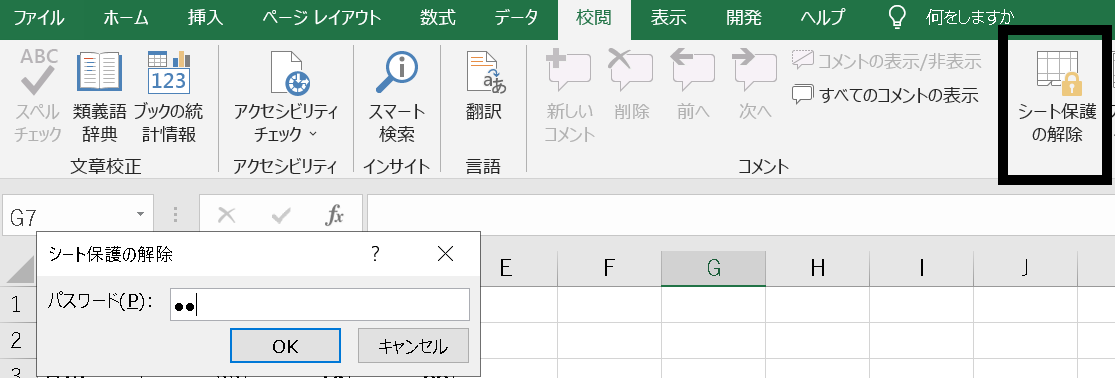This screenshot has width=1115, height=378.
Task: Toggle すべてのコメントの表示 show all comments
Action: coord(886,94)
